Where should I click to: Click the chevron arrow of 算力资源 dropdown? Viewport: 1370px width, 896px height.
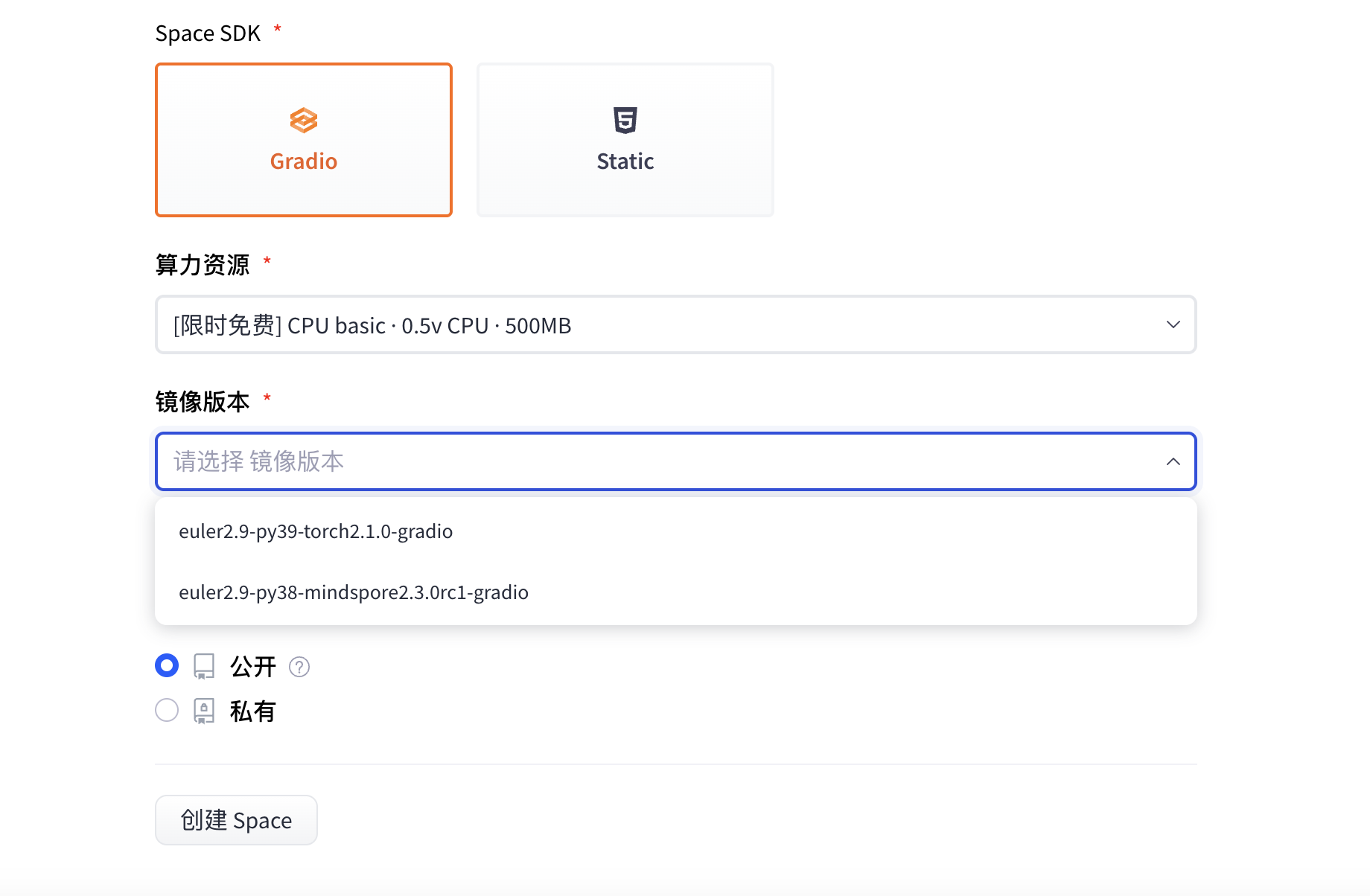[x=1173, y=324]
